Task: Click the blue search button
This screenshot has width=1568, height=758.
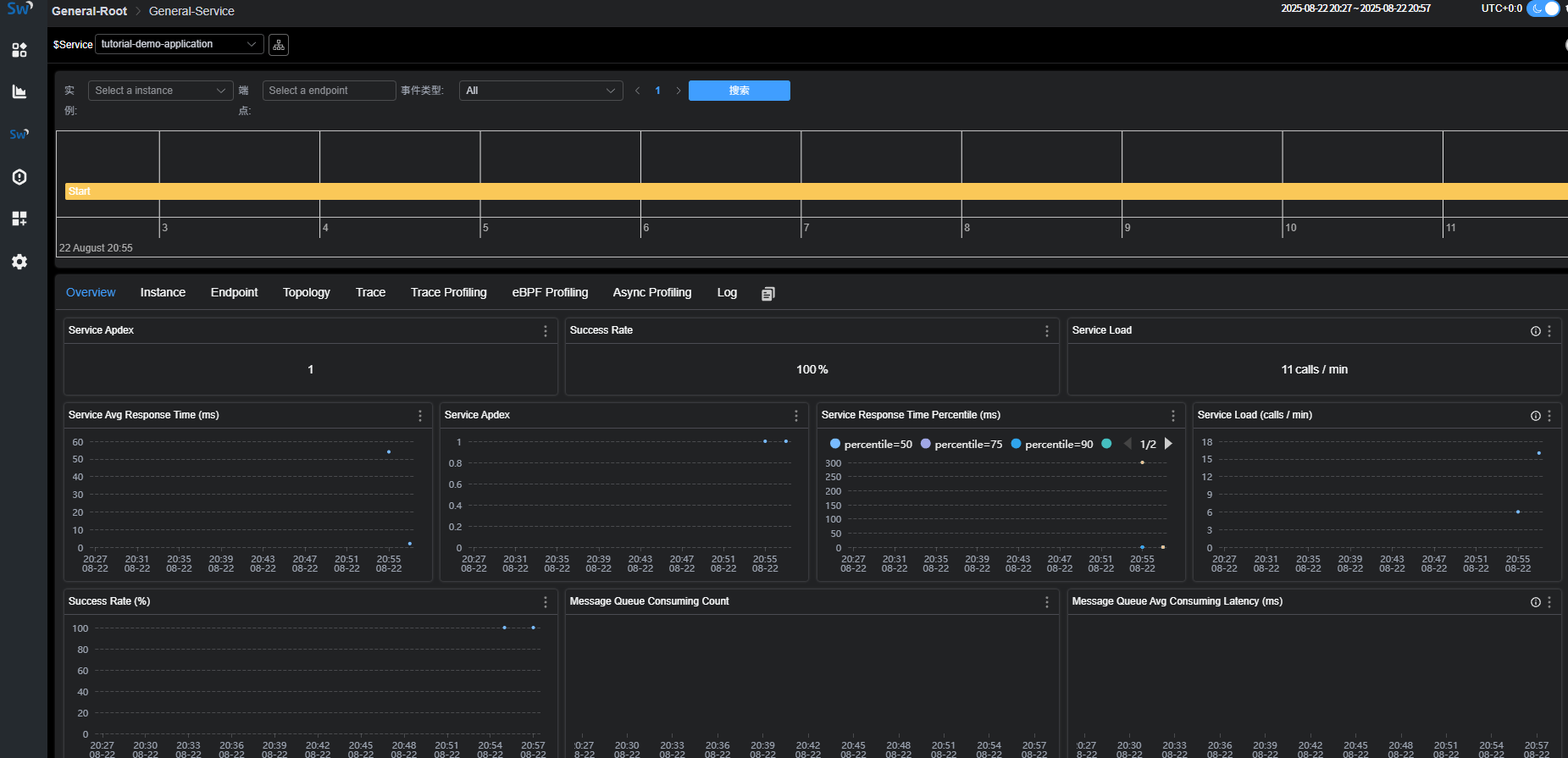Action: coord(739,91)
